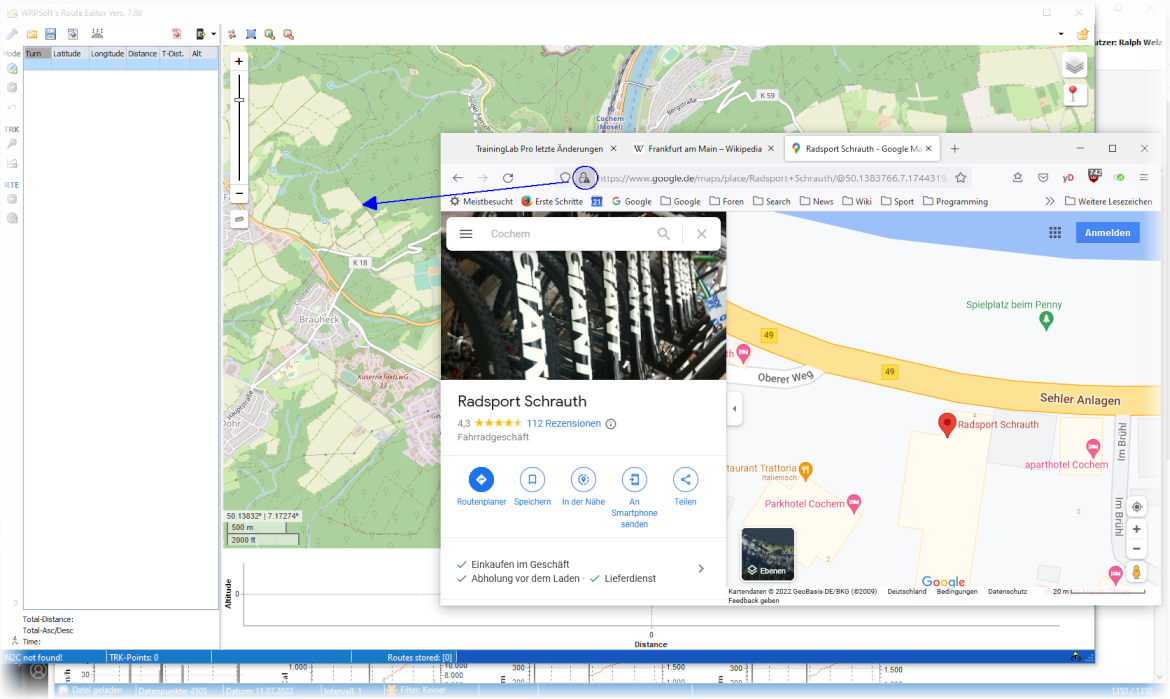
Task: Zoom in on the Route Editor map
Action: (x=239, y=62)
